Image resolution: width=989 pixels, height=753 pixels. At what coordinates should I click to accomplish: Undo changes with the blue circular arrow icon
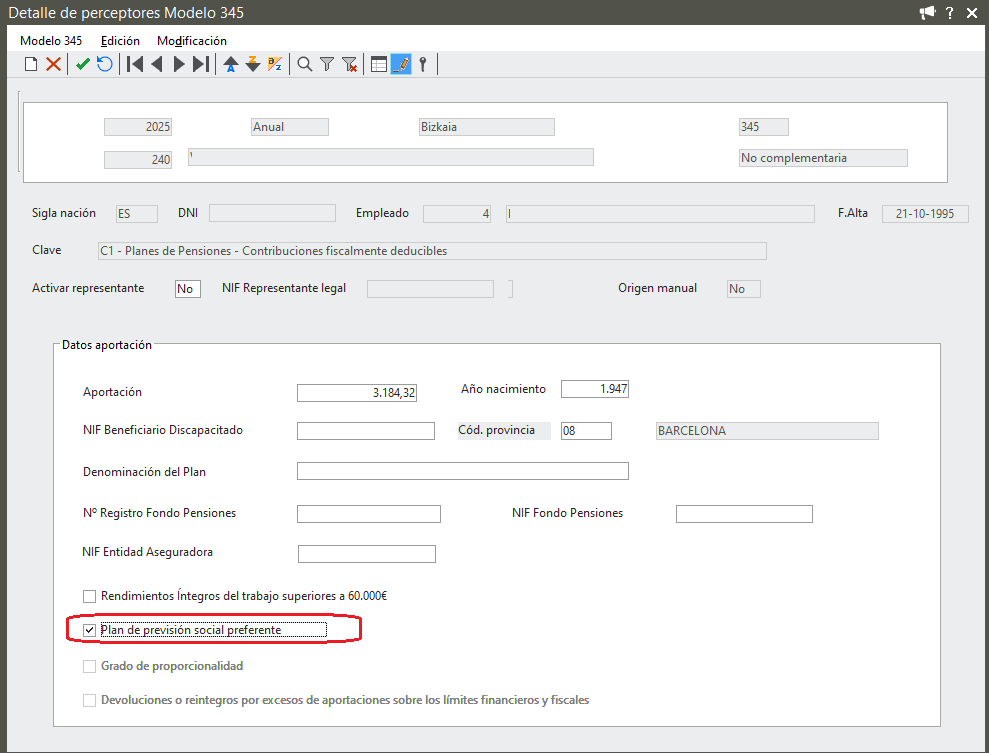104,65
